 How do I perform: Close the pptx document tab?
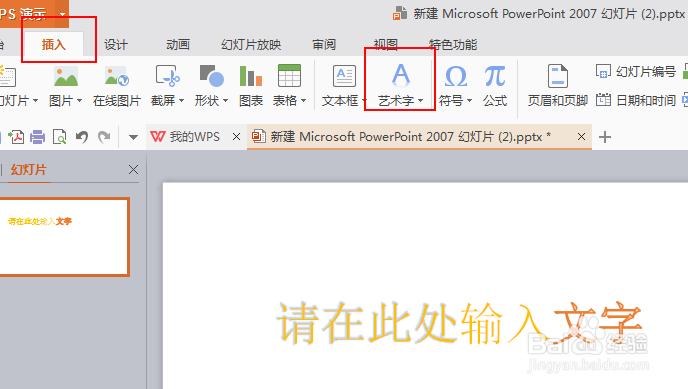pos(581,137)
